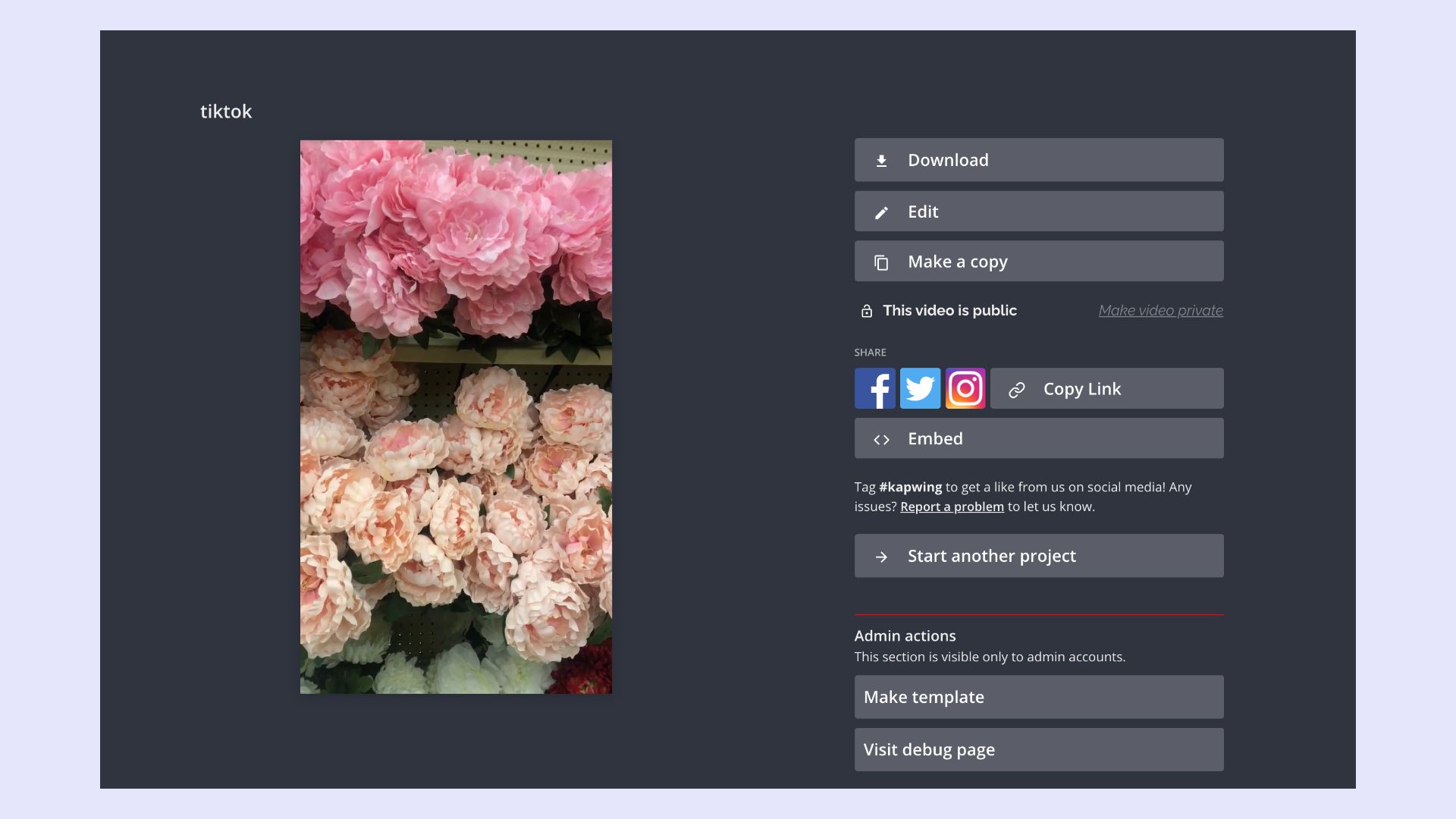Open the Report a problem link
1456x819 pixels.
tap(952, 507)
